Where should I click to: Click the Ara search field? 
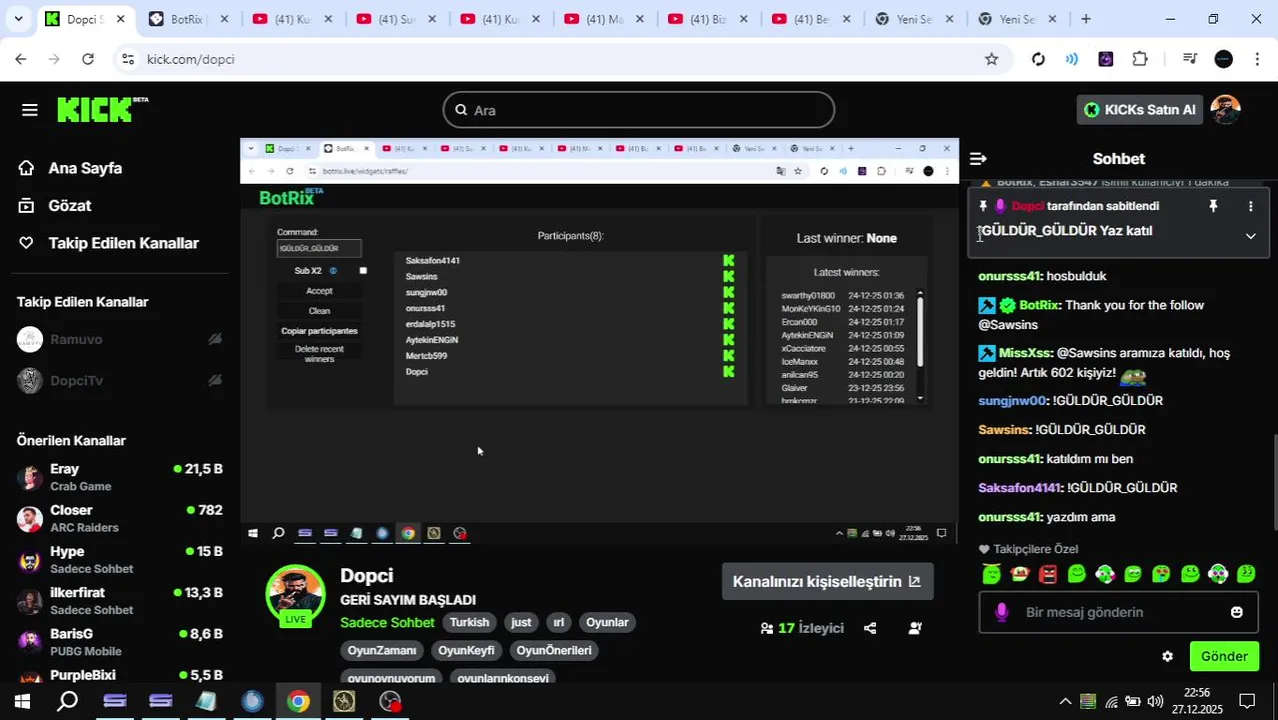pos(639,110)
